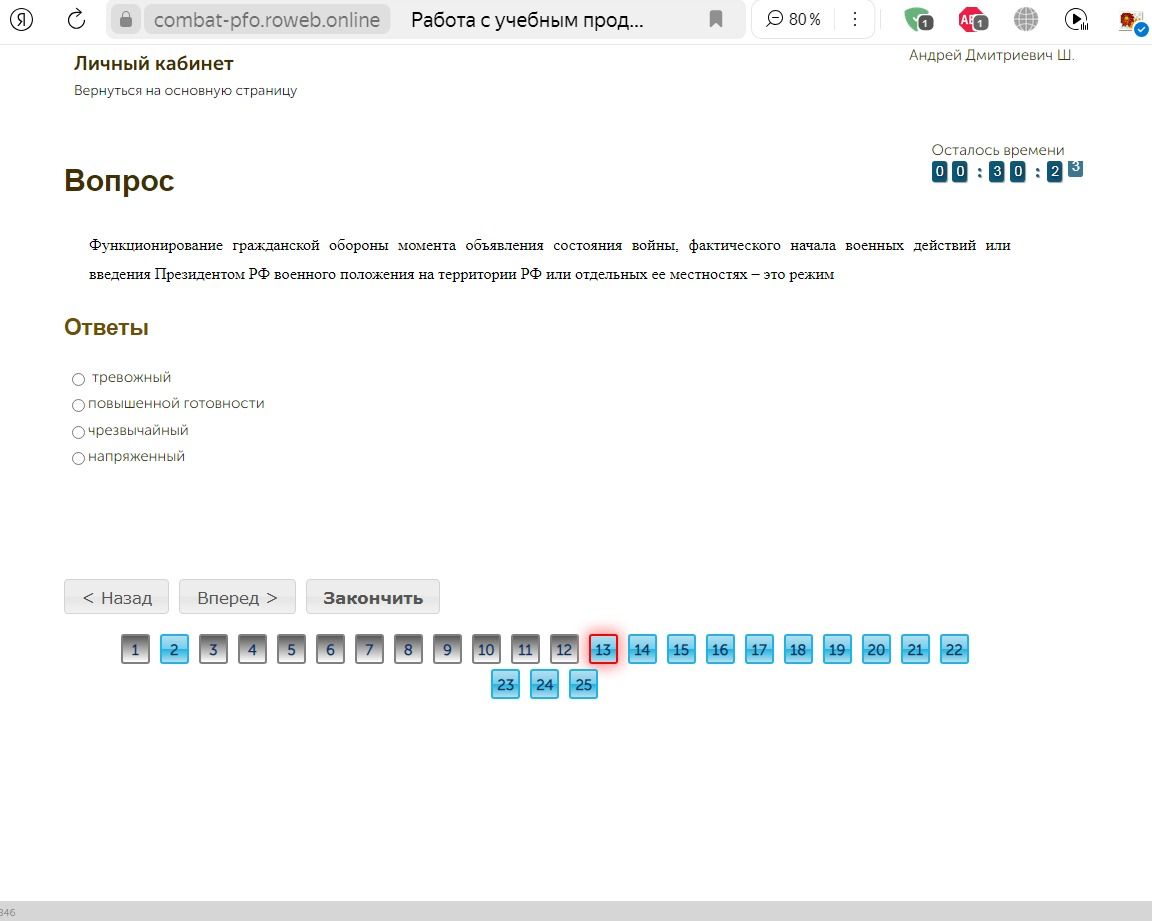Click the green shield extension icon
This screenshot has width=1152, height=921.
coord(918,20)
